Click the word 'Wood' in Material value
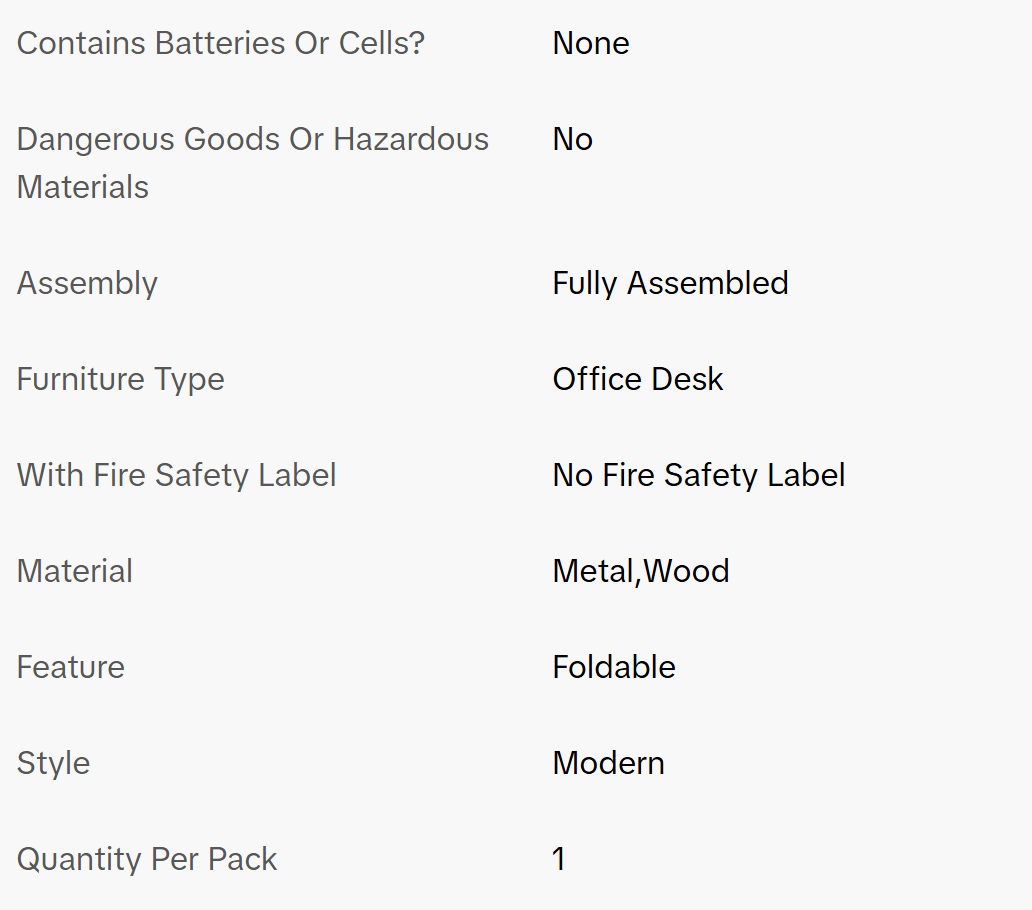 point(686,571)
